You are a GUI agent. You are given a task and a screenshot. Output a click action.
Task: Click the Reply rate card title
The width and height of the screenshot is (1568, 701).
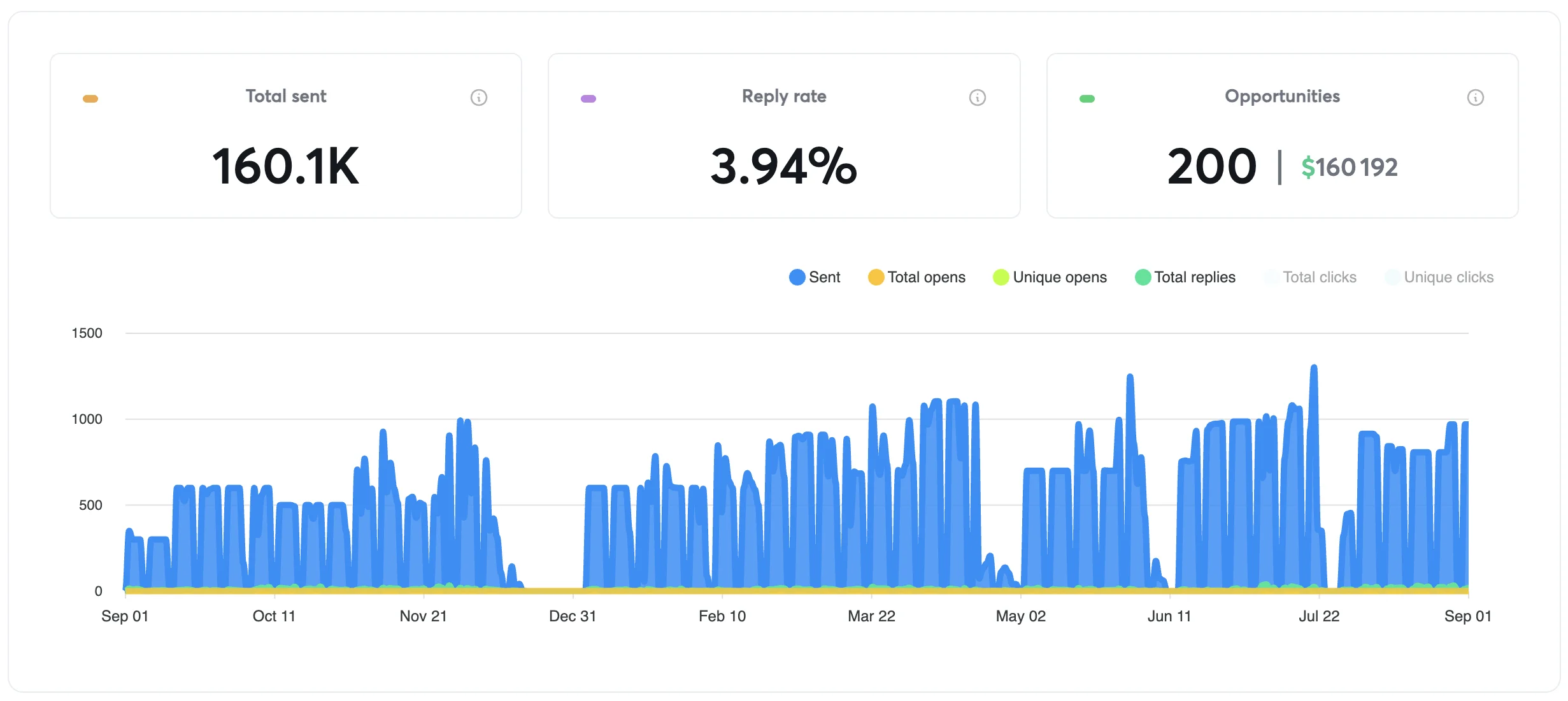[784, 96]
